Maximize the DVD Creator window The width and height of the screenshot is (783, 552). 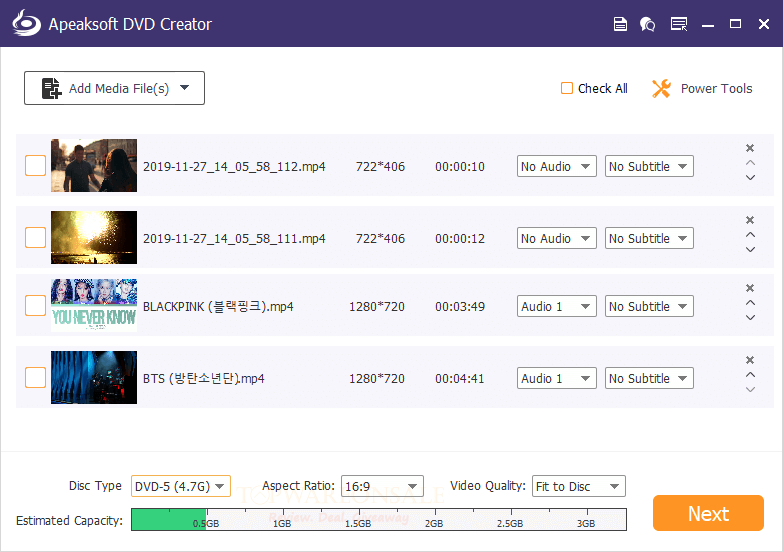pyautogui.click(x=735, y=23)
